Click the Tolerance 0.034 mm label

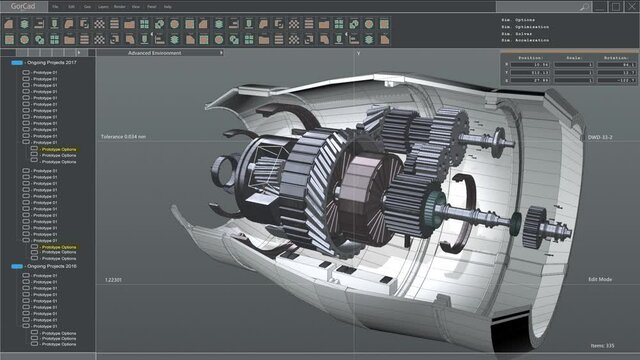[123, 137]
